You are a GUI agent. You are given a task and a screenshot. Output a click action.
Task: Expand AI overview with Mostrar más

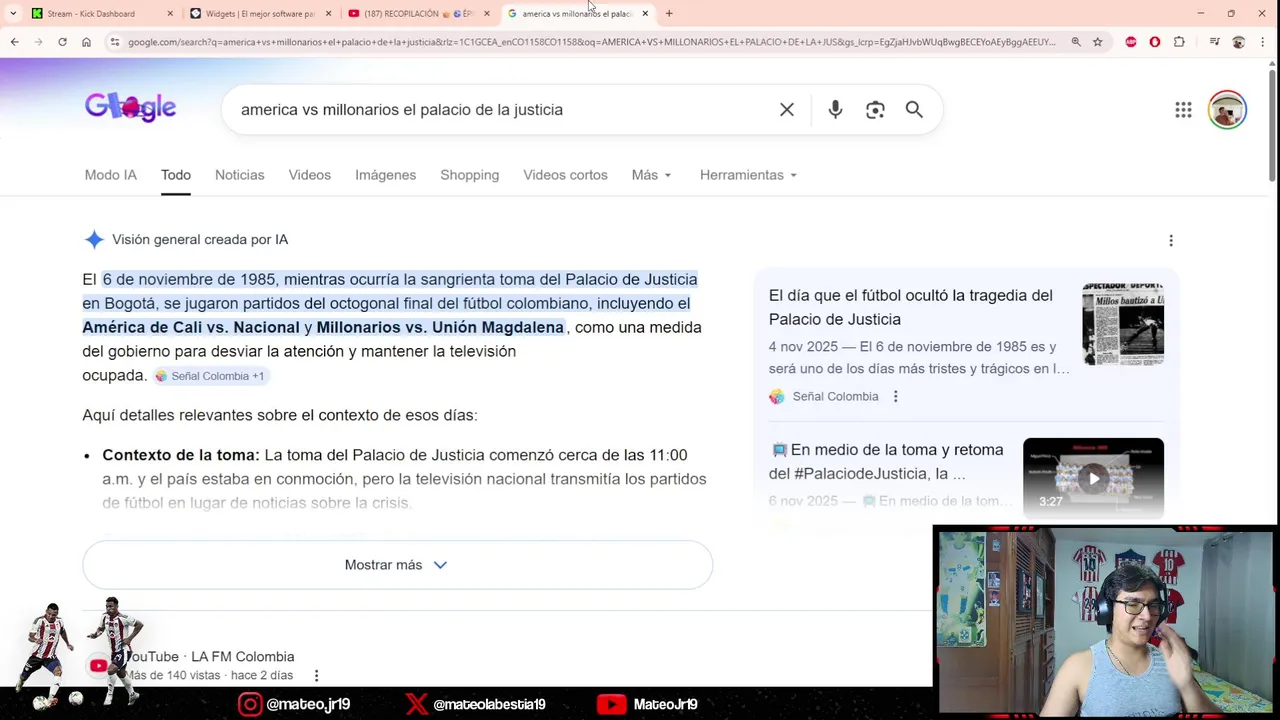pos(397,565)
